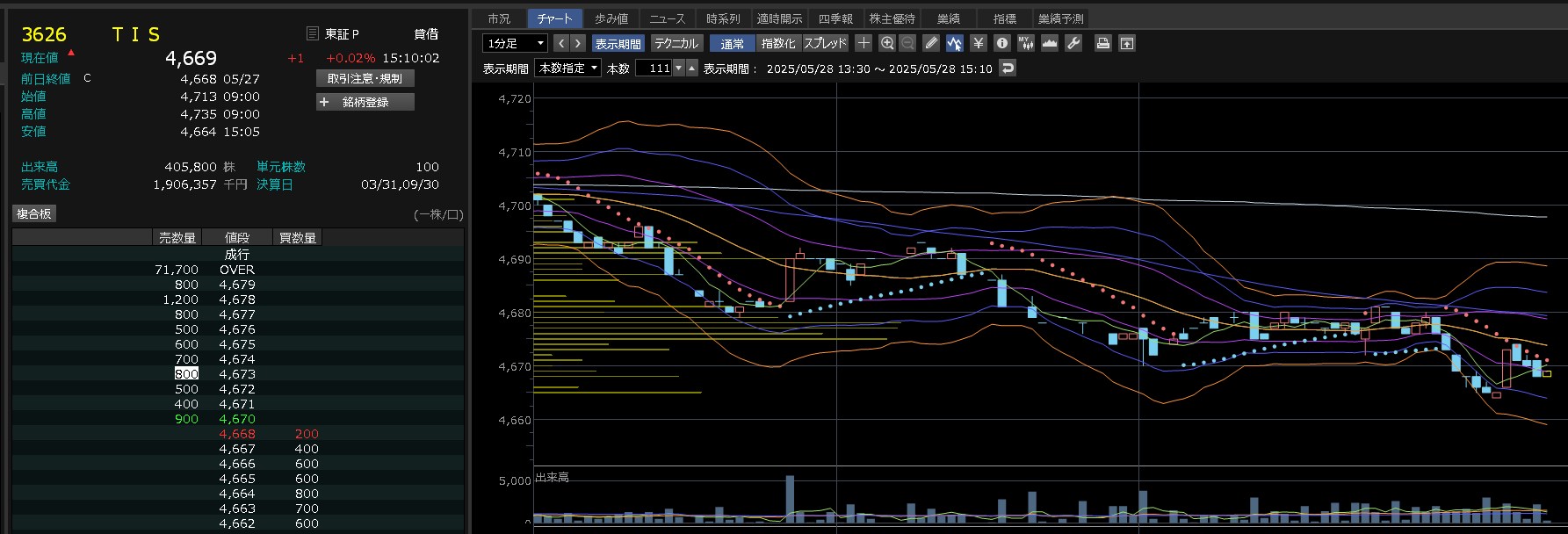Open the 本数指定 period type dropdown
Viewport: 1568px width, 534px height.
pos(568,68)
